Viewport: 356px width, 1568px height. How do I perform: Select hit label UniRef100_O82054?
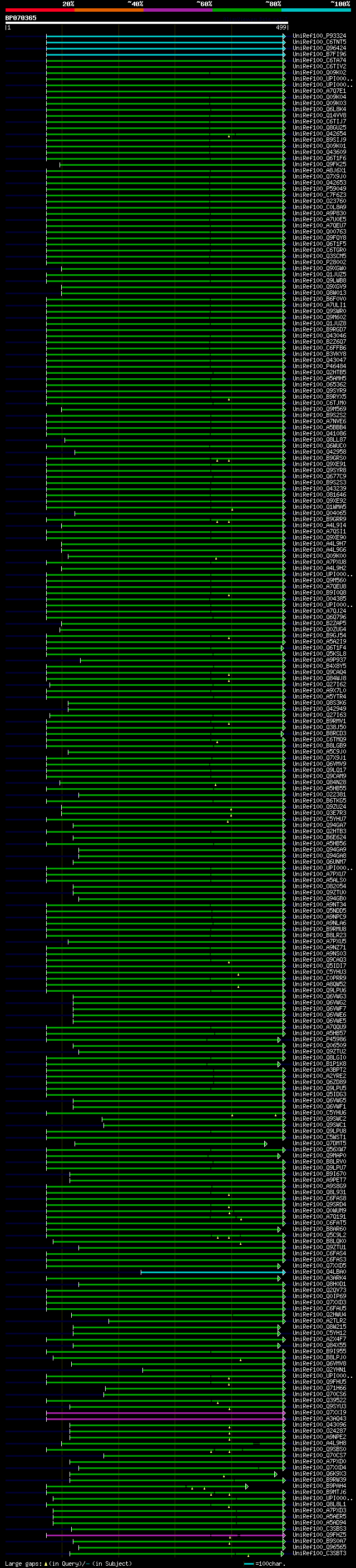pos(319,887)
